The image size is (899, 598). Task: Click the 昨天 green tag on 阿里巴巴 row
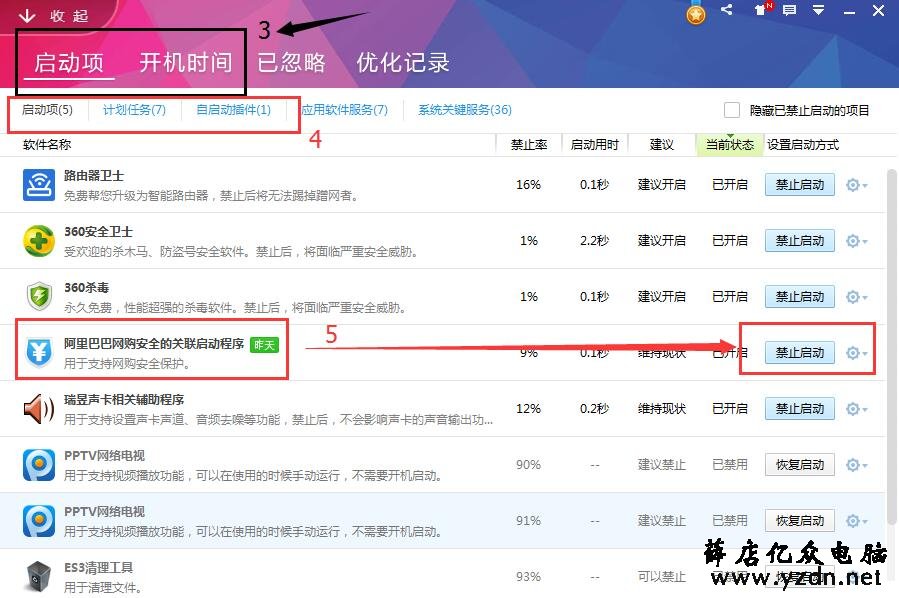point(264,345)
